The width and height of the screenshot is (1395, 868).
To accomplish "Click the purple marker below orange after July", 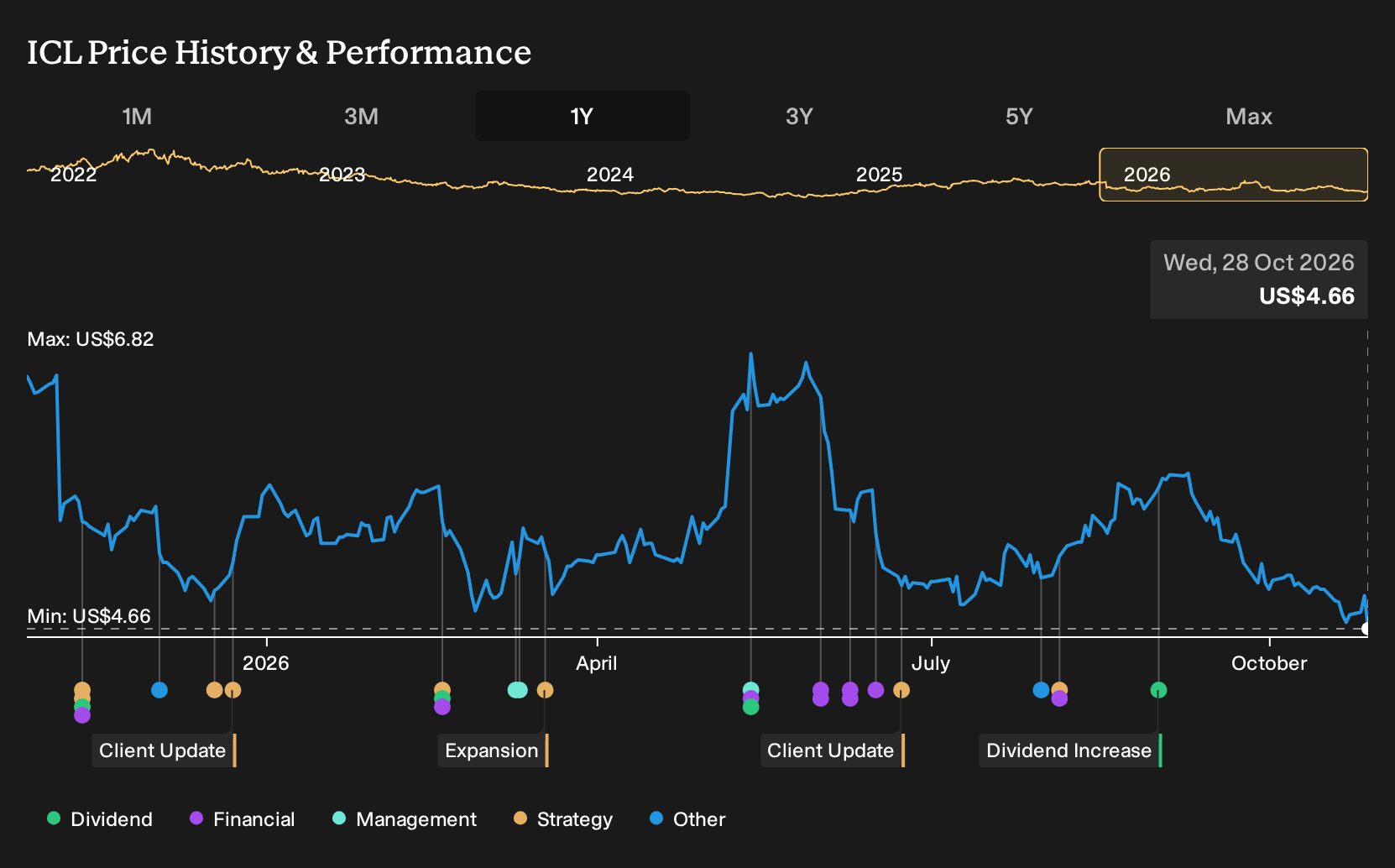I will pyautogui.click(x=1059, y=698).
